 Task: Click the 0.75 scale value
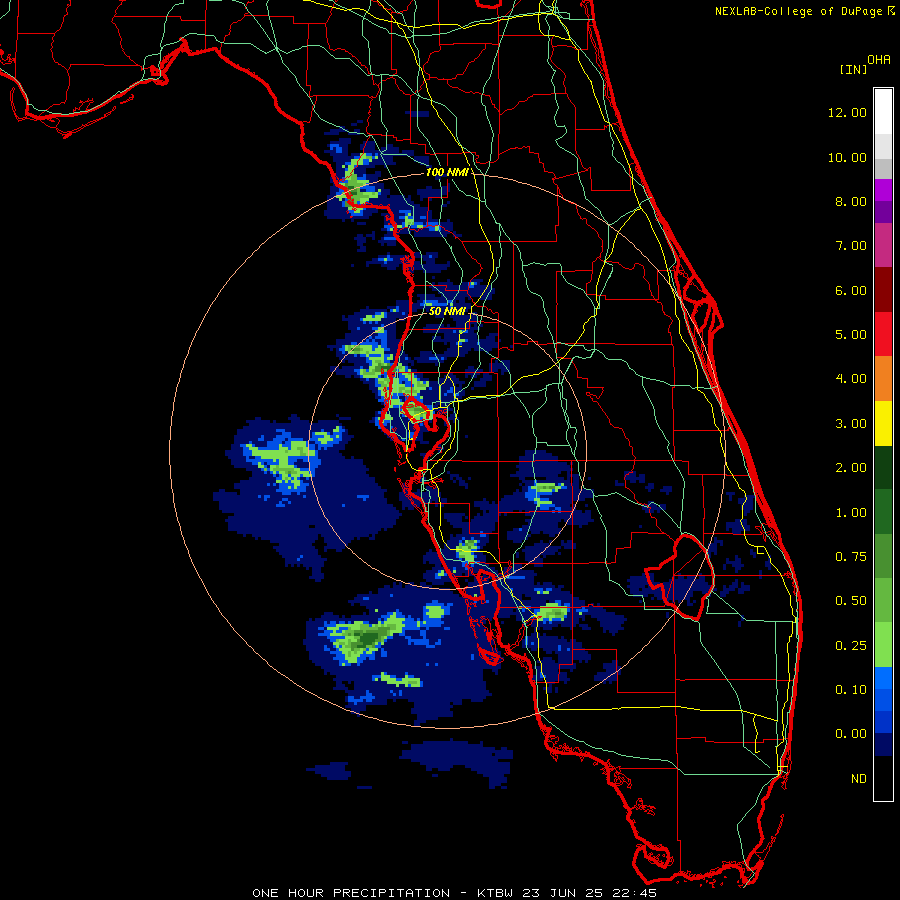[851, 557]
